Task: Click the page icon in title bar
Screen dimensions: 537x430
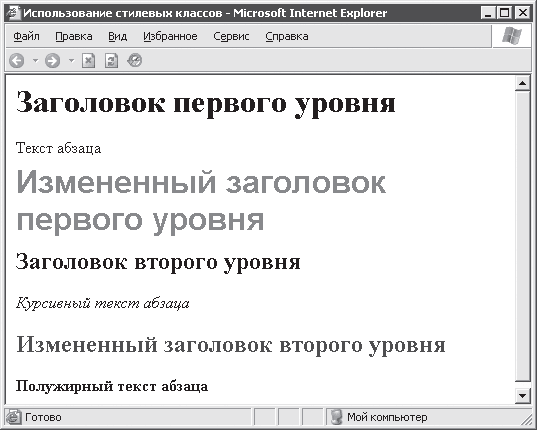Action: (x=13, y=13)
